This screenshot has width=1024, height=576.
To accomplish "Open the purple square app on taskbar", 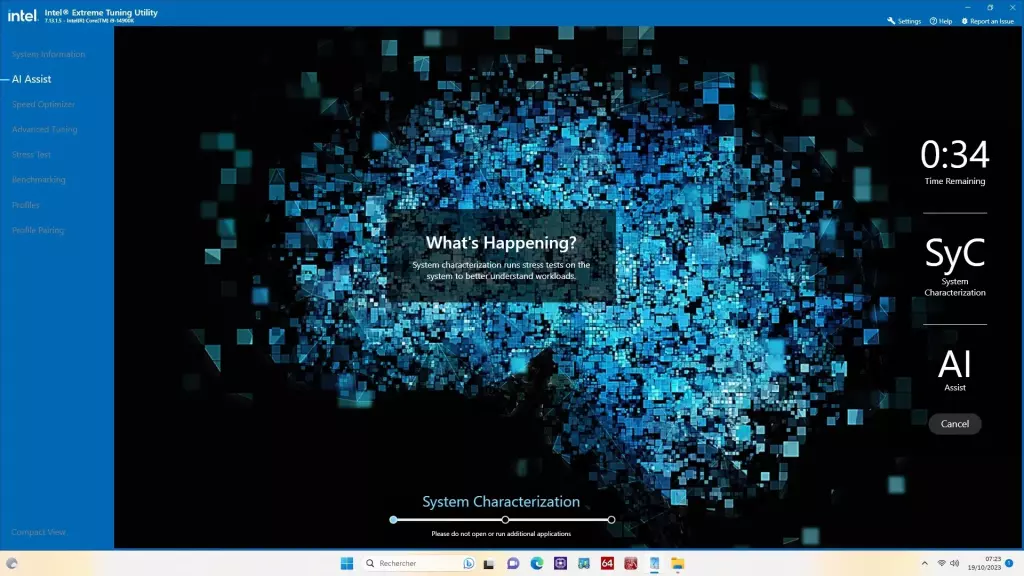I will (560, 563).
